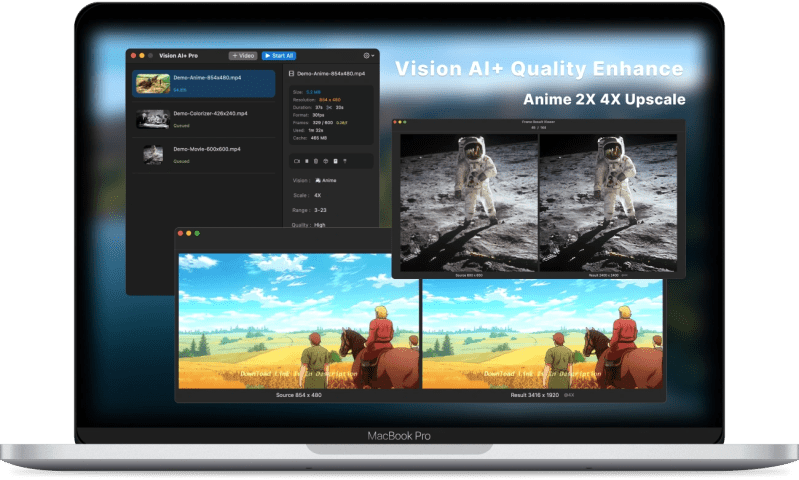
Task: Click the astronaut viewer Result resolution caption
Action: pyautogui.click(x=603, y=275)
